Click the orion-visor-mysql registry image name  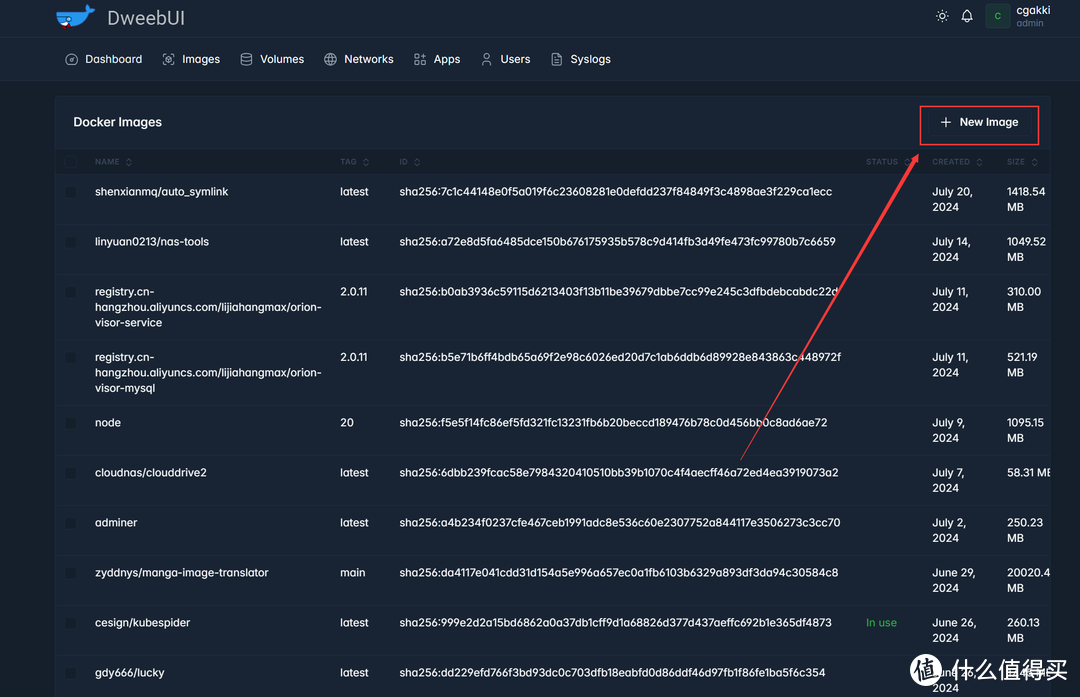(208, 373)
